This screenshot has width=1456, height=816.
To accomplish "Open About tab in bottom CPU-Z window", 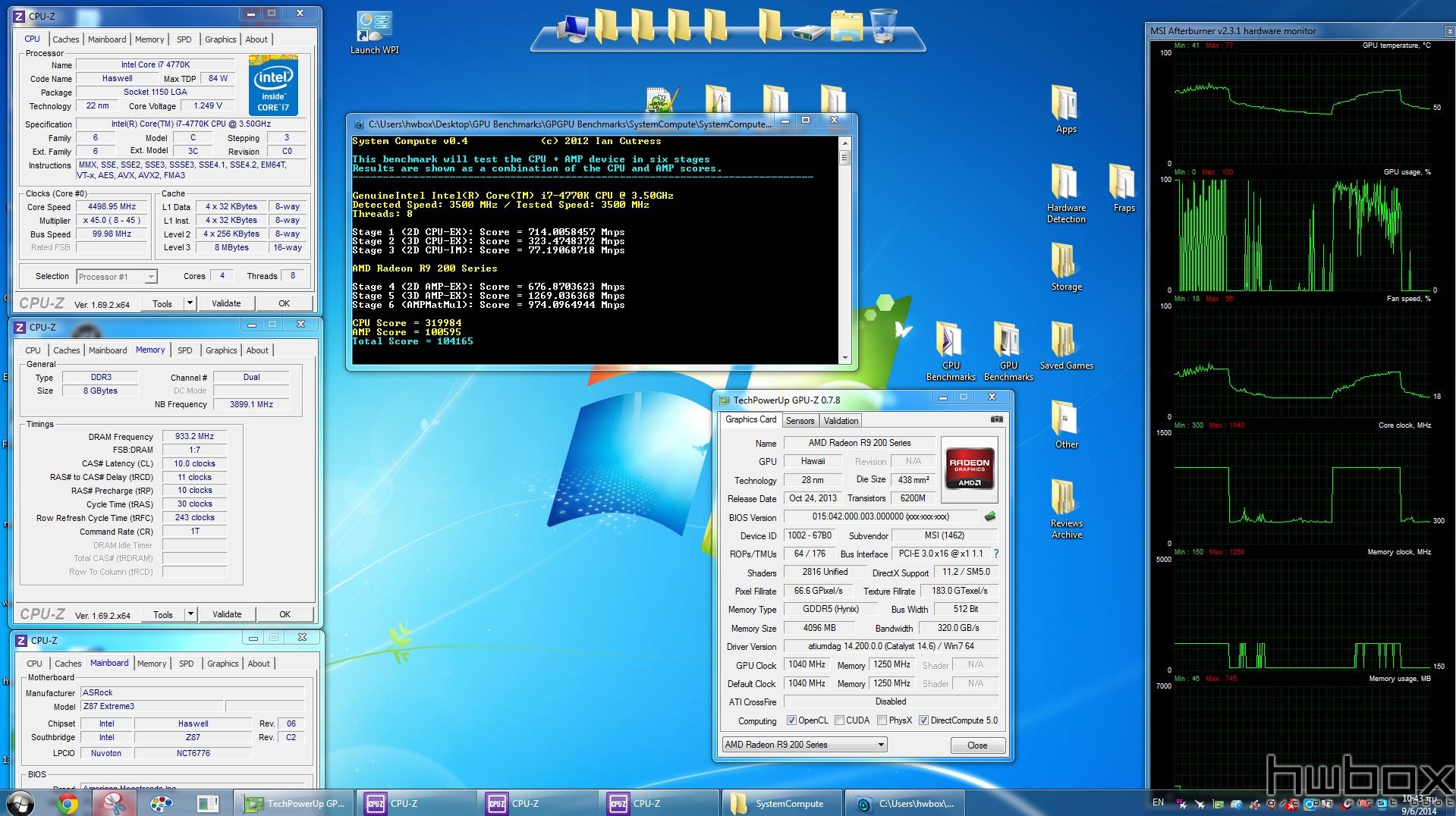I will click(259, 664).
